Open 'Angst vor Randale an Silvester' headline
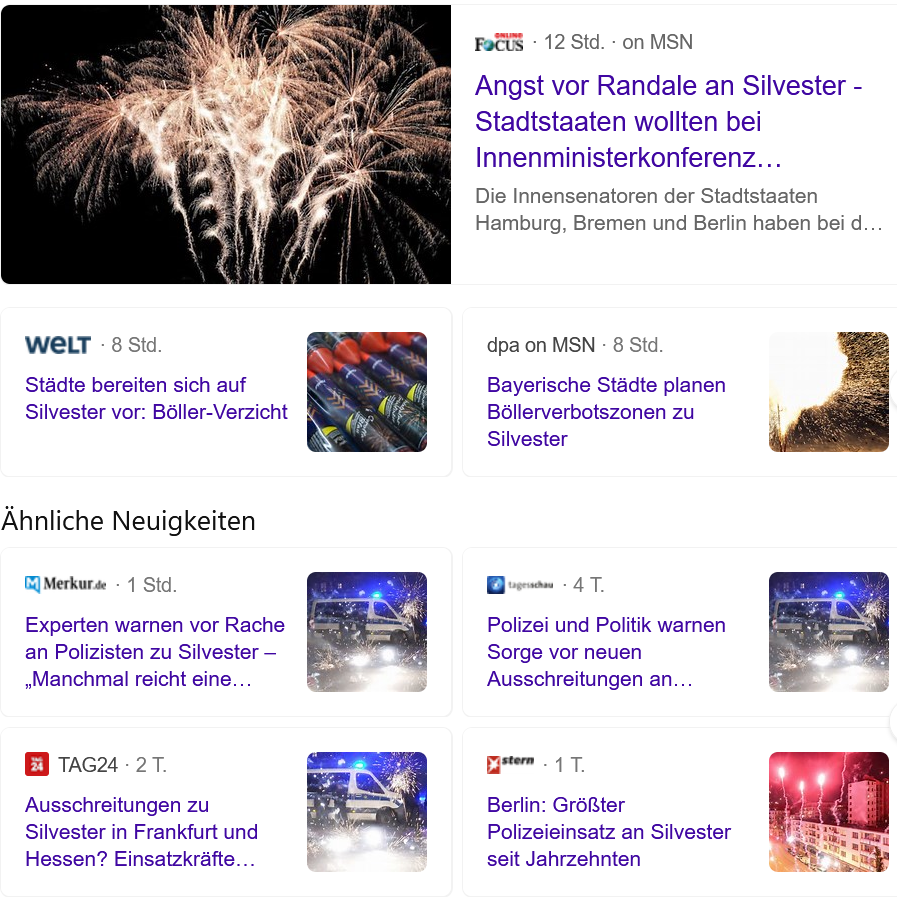This screenshot has width=897, height=897. click(668, 121)
